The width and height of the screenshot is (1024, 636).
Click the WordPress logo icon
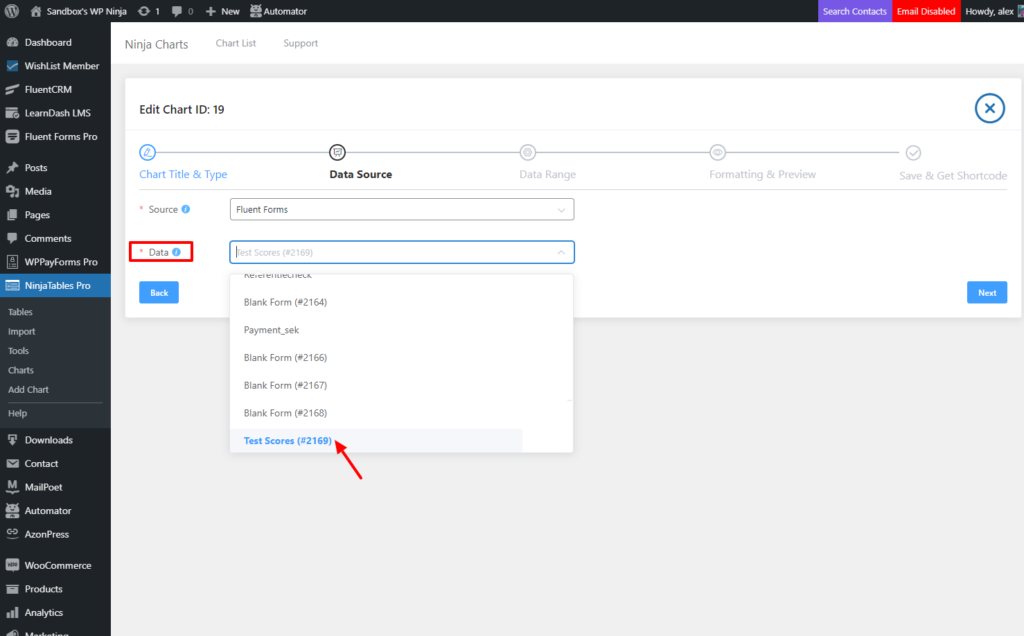[11, 11]
